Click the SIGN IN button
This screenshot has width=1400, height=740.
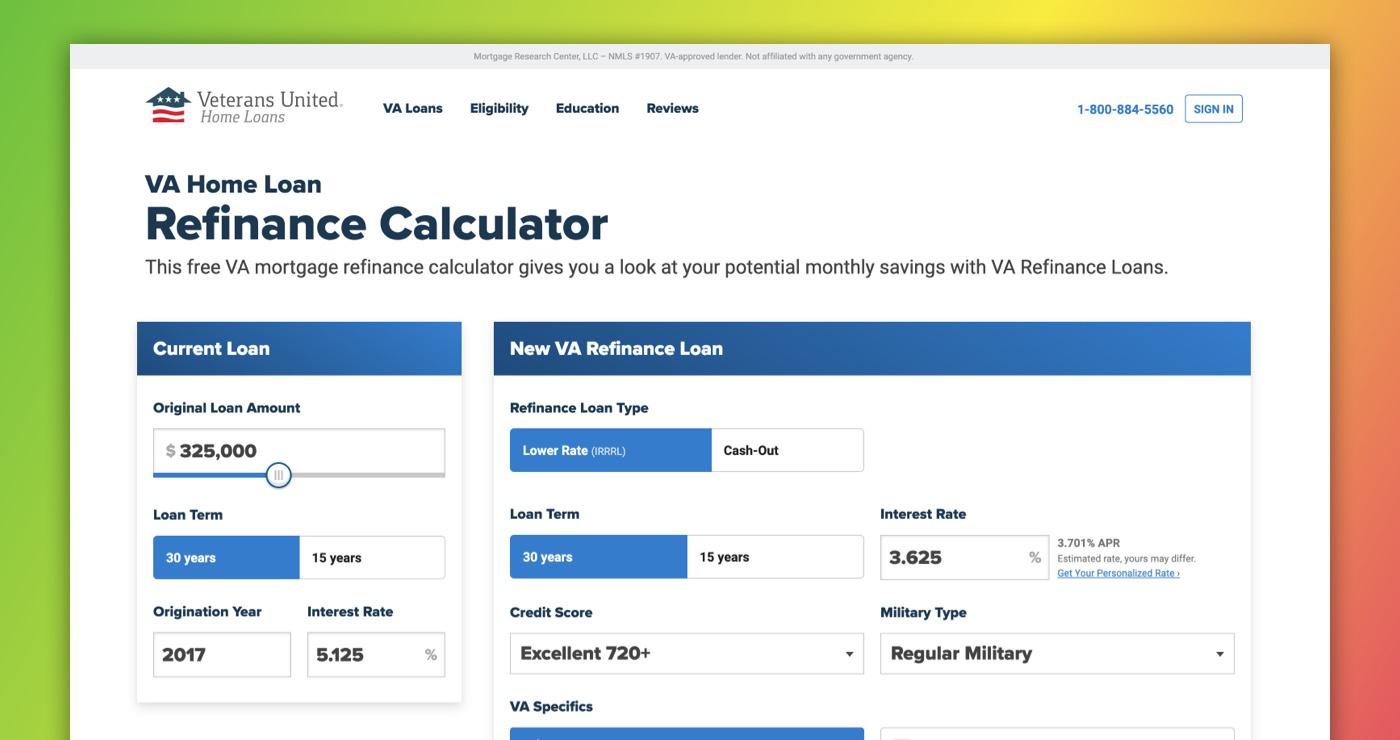pyautogui.click(x=1213, y=109)
